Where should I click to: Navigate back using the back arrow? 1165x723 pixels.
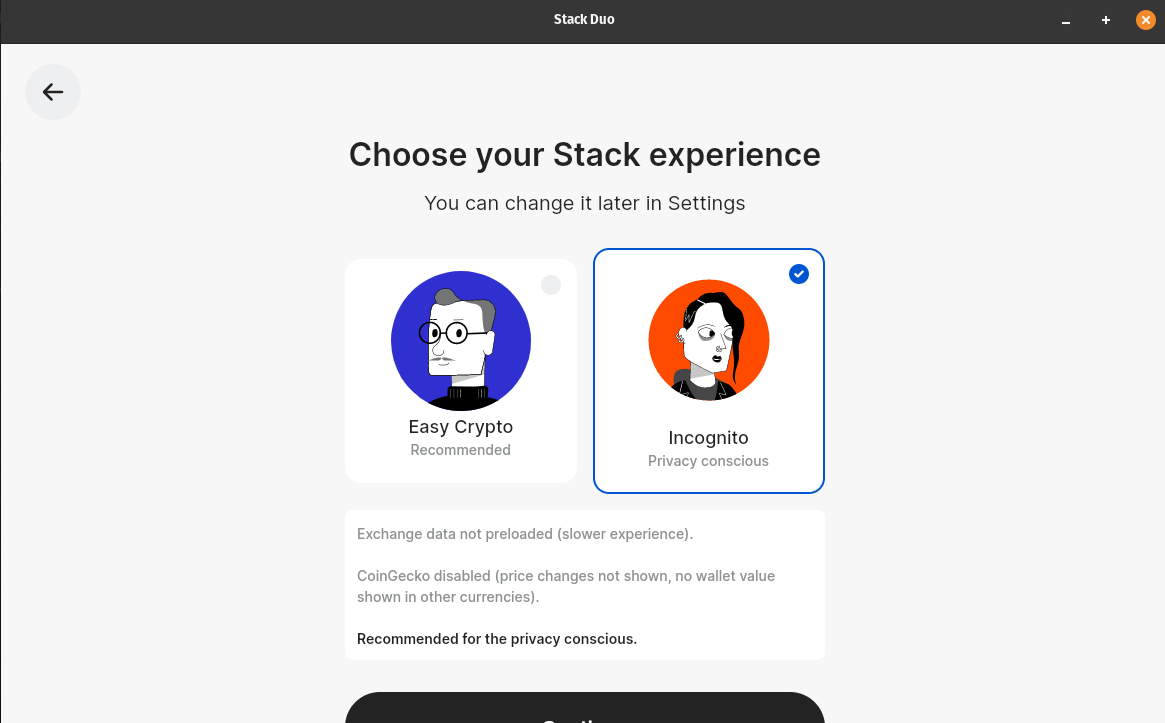[53, 91]
